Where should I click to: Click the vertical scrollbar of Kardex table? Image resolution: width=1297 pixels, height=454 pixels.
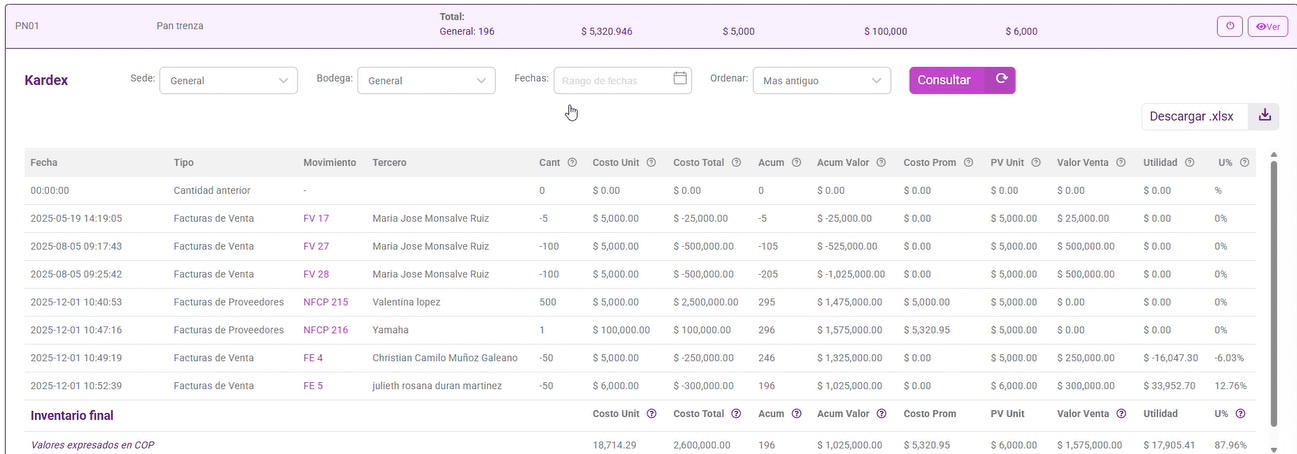tap(1273, 290)
